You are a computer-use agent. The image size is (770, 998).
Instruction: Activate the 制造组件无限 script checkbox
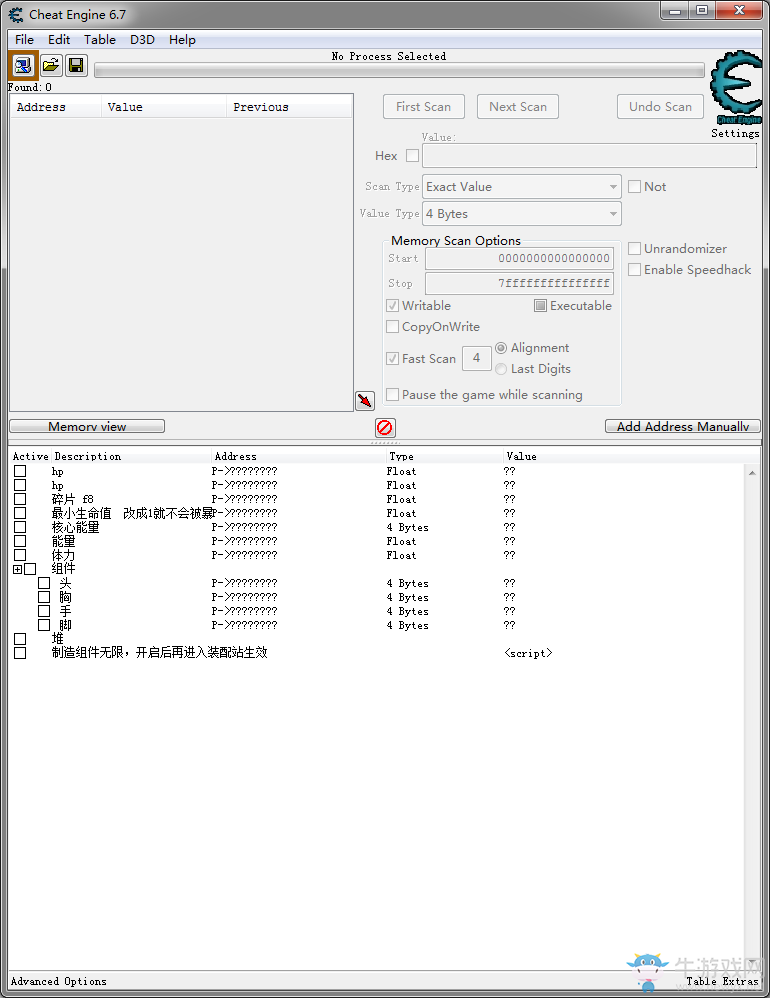(x=20, y=653)
